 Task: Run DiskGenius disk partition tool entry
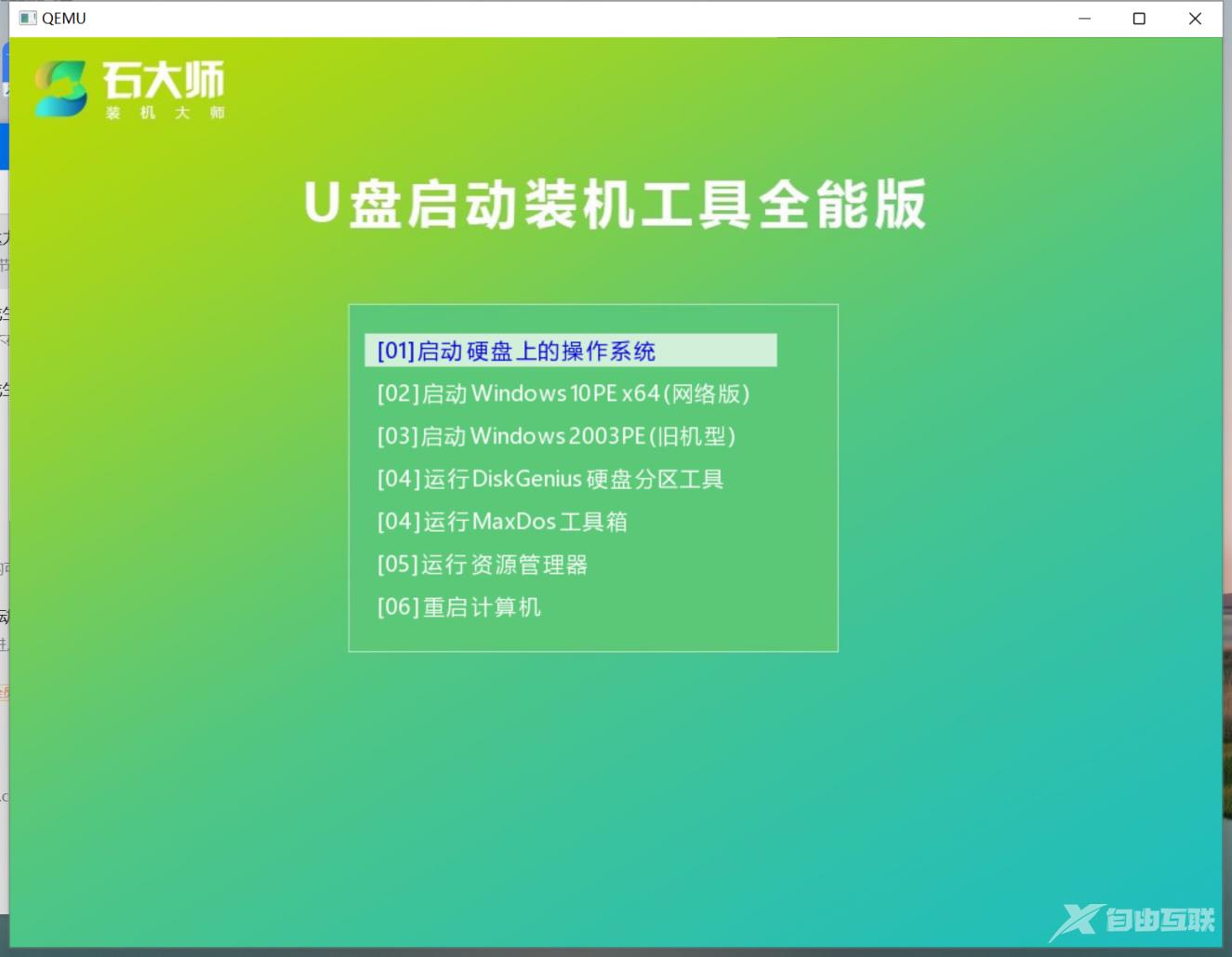click(550, 479)
